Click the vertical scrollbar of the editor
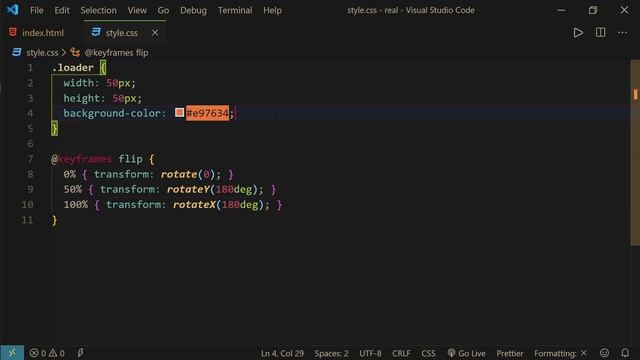Image resolution: width=640 pixels, height=360 pixels. click(635, 153)
